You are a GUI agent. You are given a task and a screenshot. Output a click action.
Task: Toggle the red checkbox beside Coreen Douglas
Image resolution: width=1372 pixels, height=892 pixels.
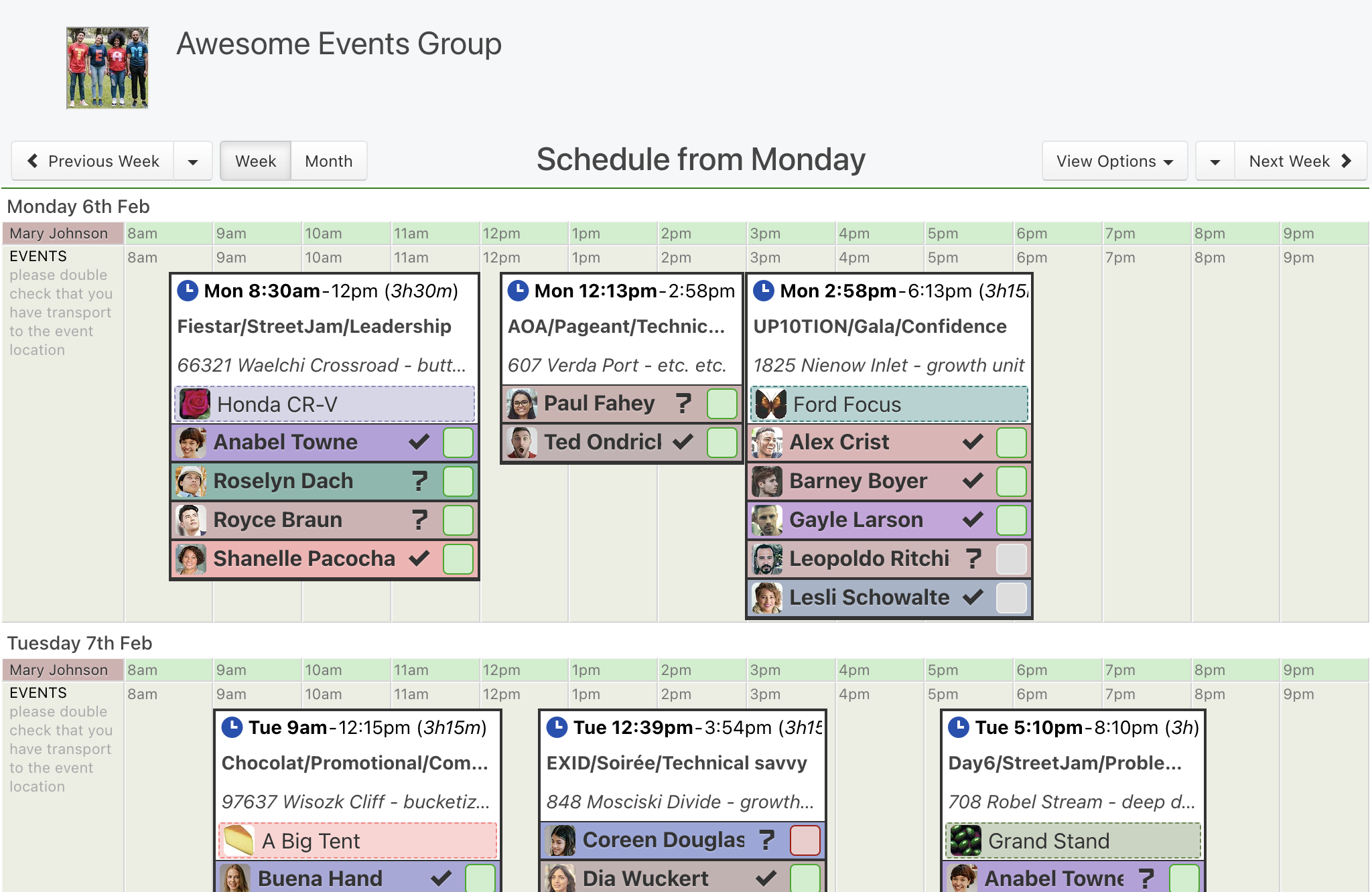point(805,840)
